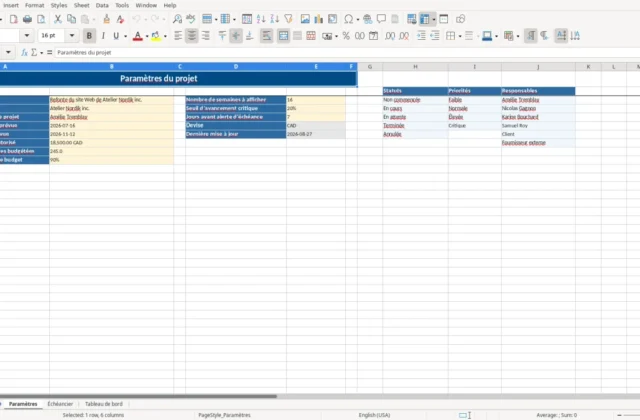This screenshot has width=640, height=420.
Task: Toggle Freeze Rows and Columns
Action: (425, 19)
